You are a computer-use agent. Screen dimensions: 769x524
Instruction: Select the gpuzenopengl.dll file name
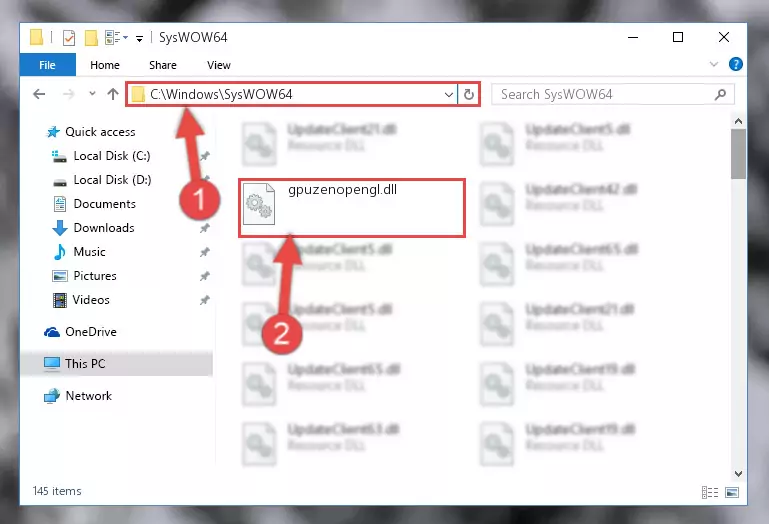[342, 190]
